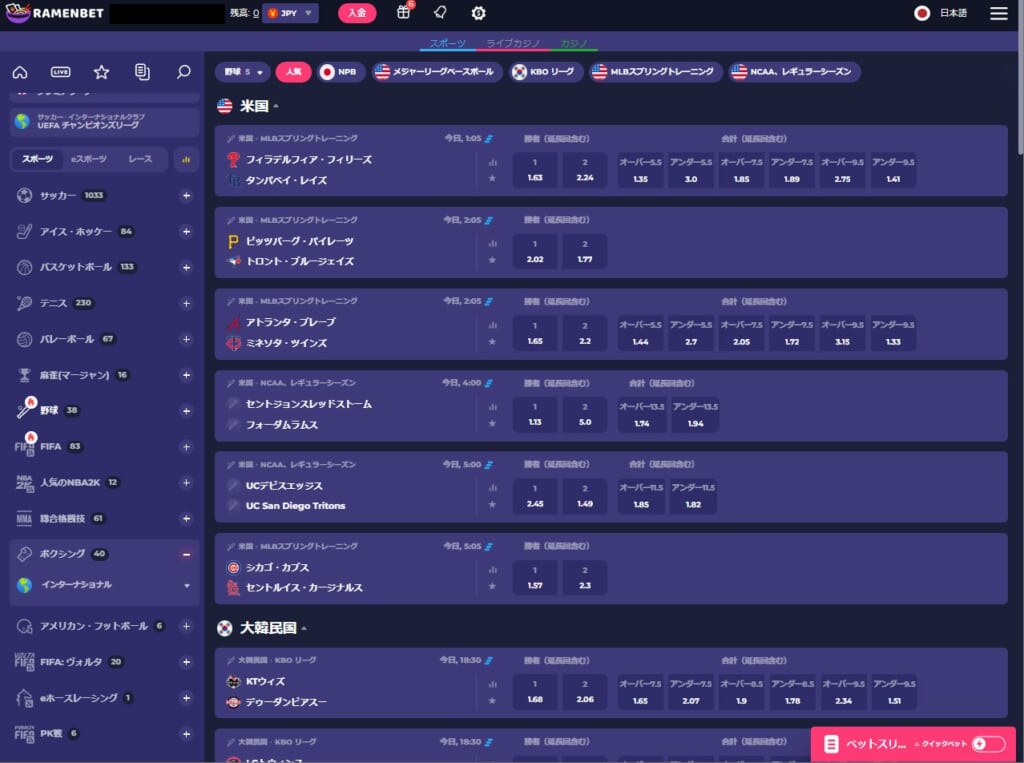Screen dimensions: 1024x763
Task: Click the baseball bat icon in the sidebar
Action: [x=24, y=410]
